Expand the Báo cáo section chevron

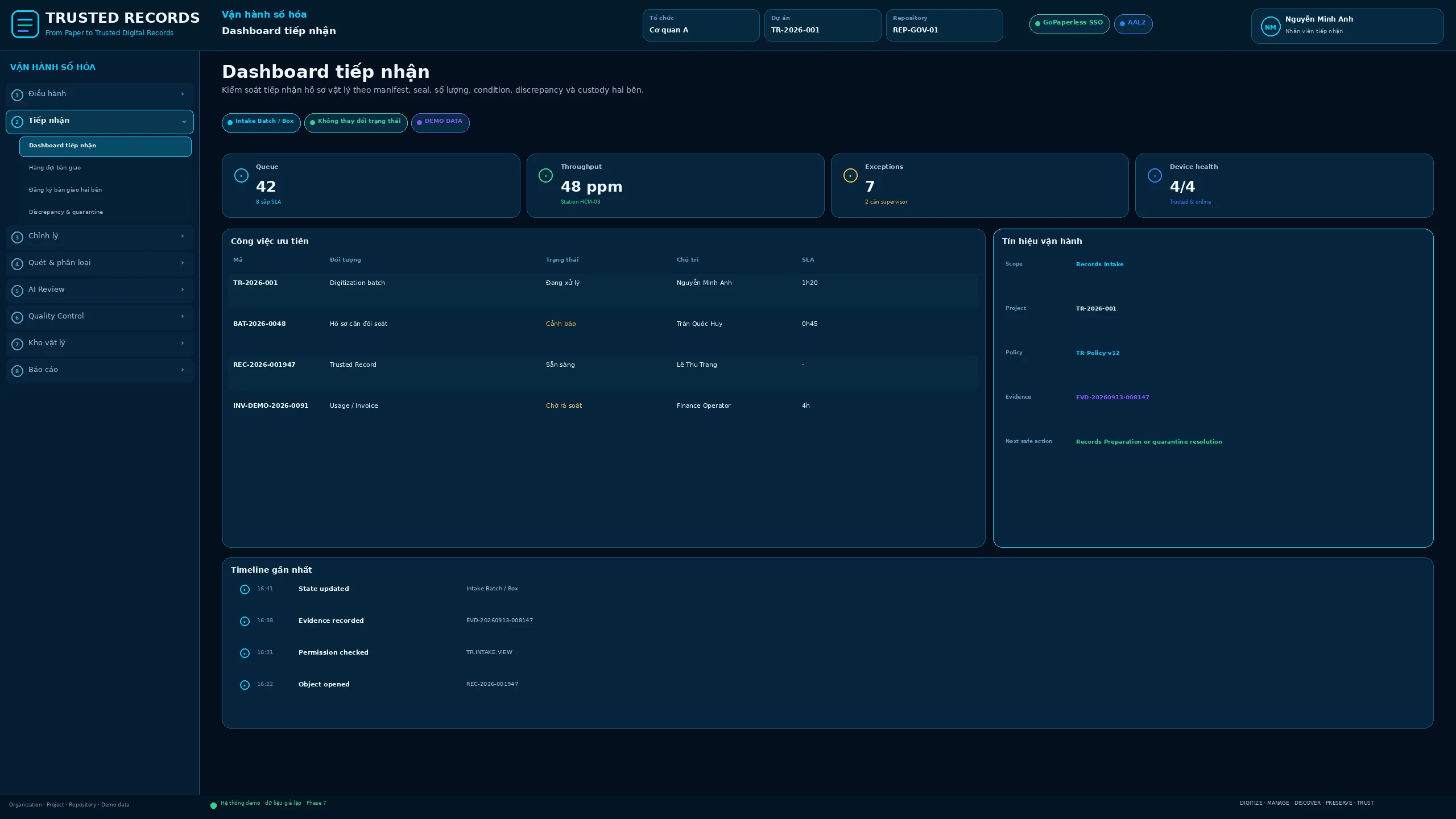(x=183, y=370)
